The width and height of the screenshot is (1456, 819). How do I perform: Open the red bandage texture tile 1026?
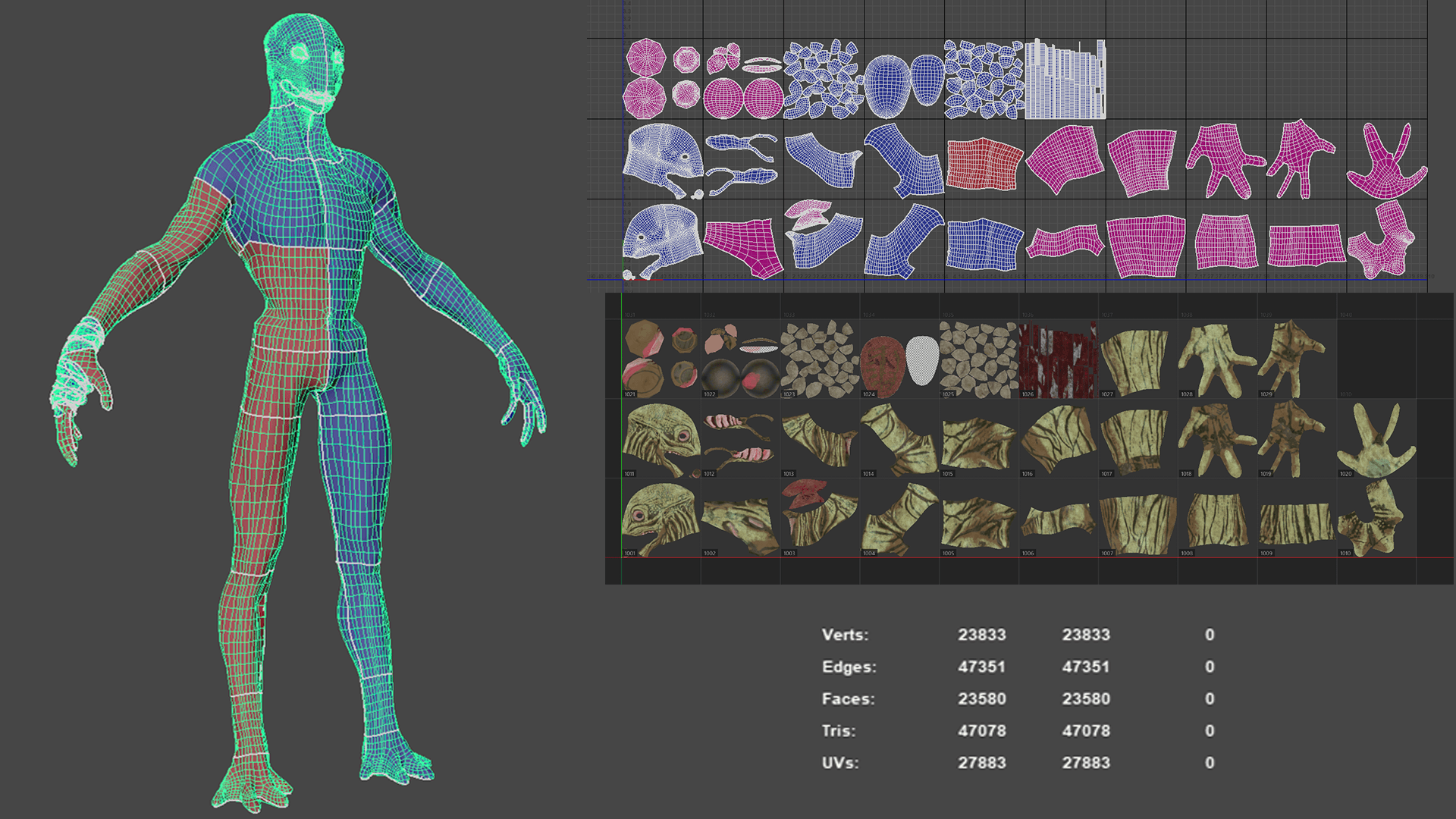pyautogui.click(x=1058, y=359)
